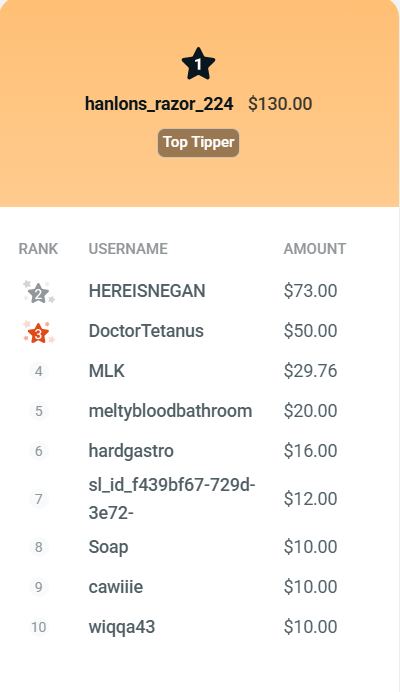Select the MLK username entry
Image resolution: width=400 pixels, height=692 pixels.
(x=107, y=371)
